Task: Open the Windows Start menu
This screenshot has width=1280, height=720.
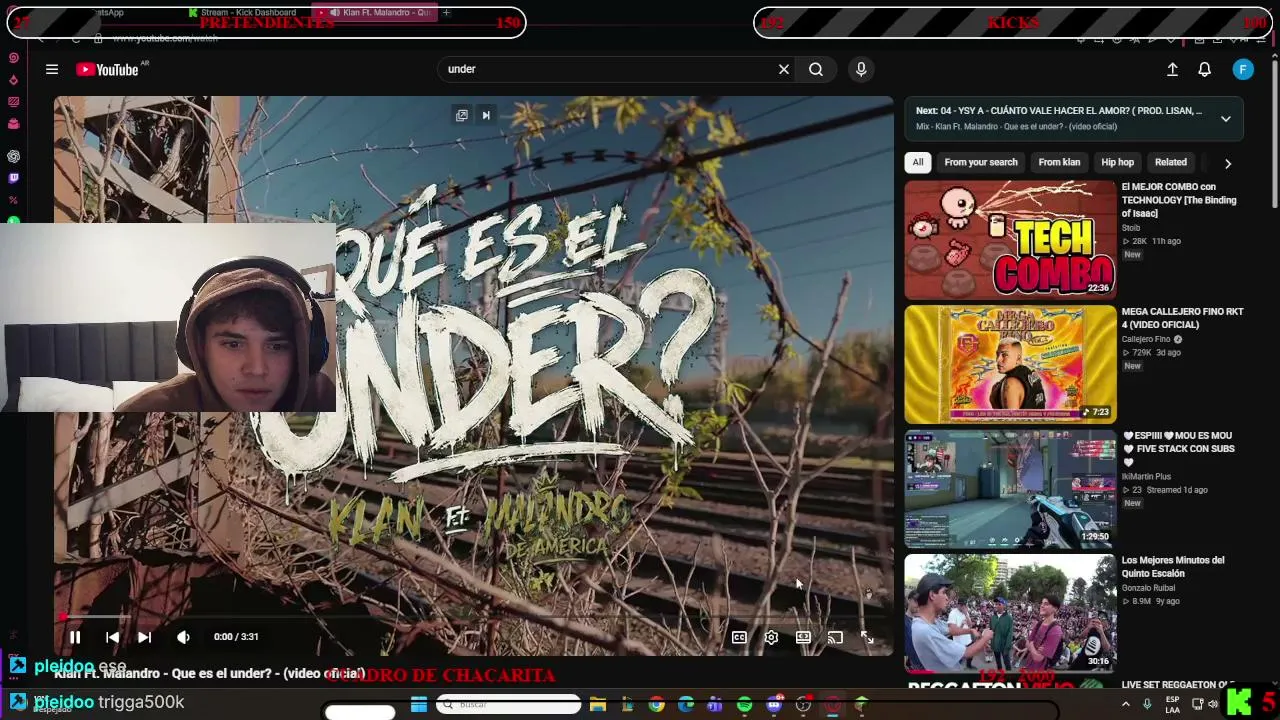Action: [x=419, y=705]
